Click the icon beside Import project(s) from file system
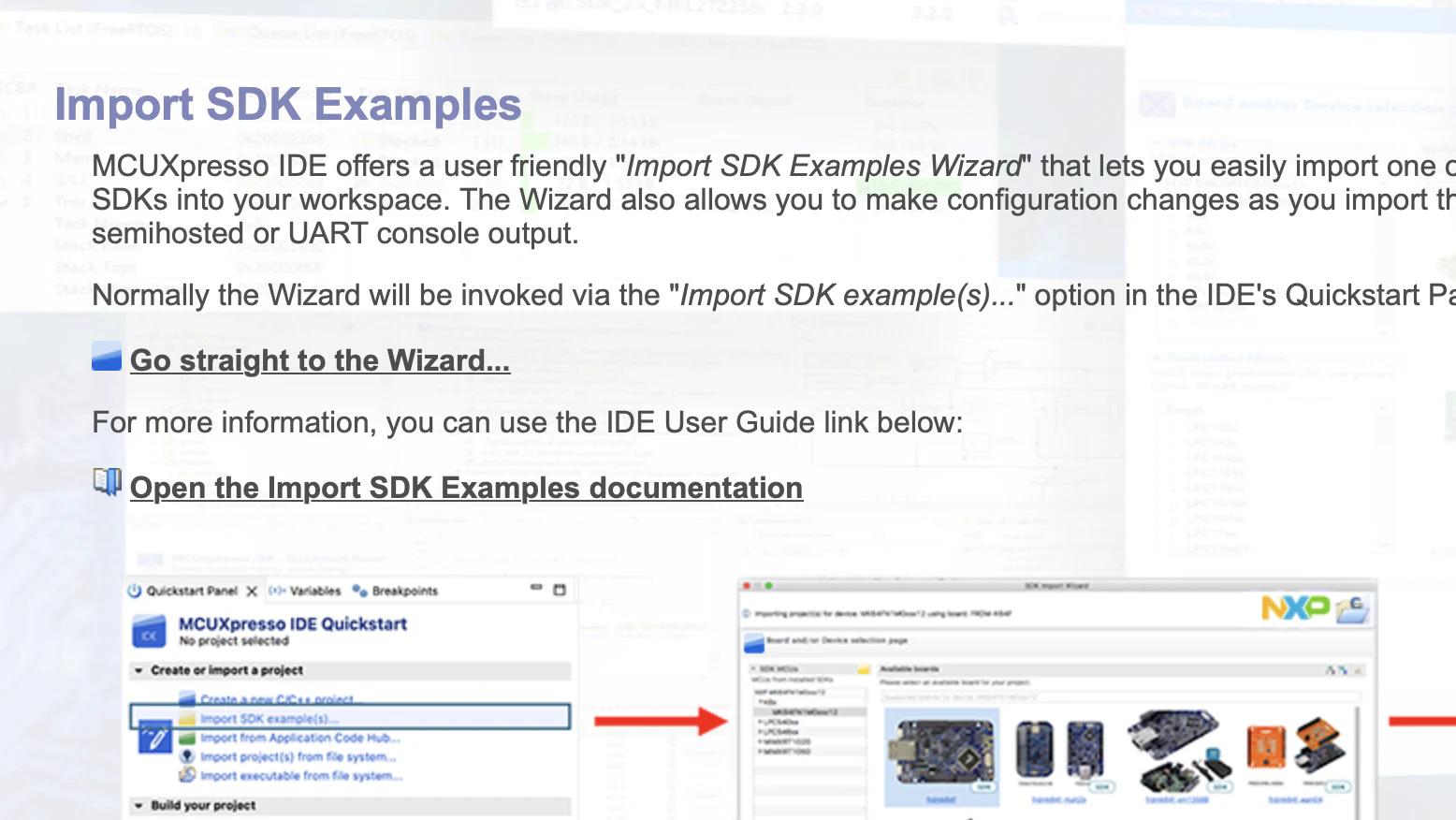The height and width of the screenshot is (820, 1456). tap(187, 756)
